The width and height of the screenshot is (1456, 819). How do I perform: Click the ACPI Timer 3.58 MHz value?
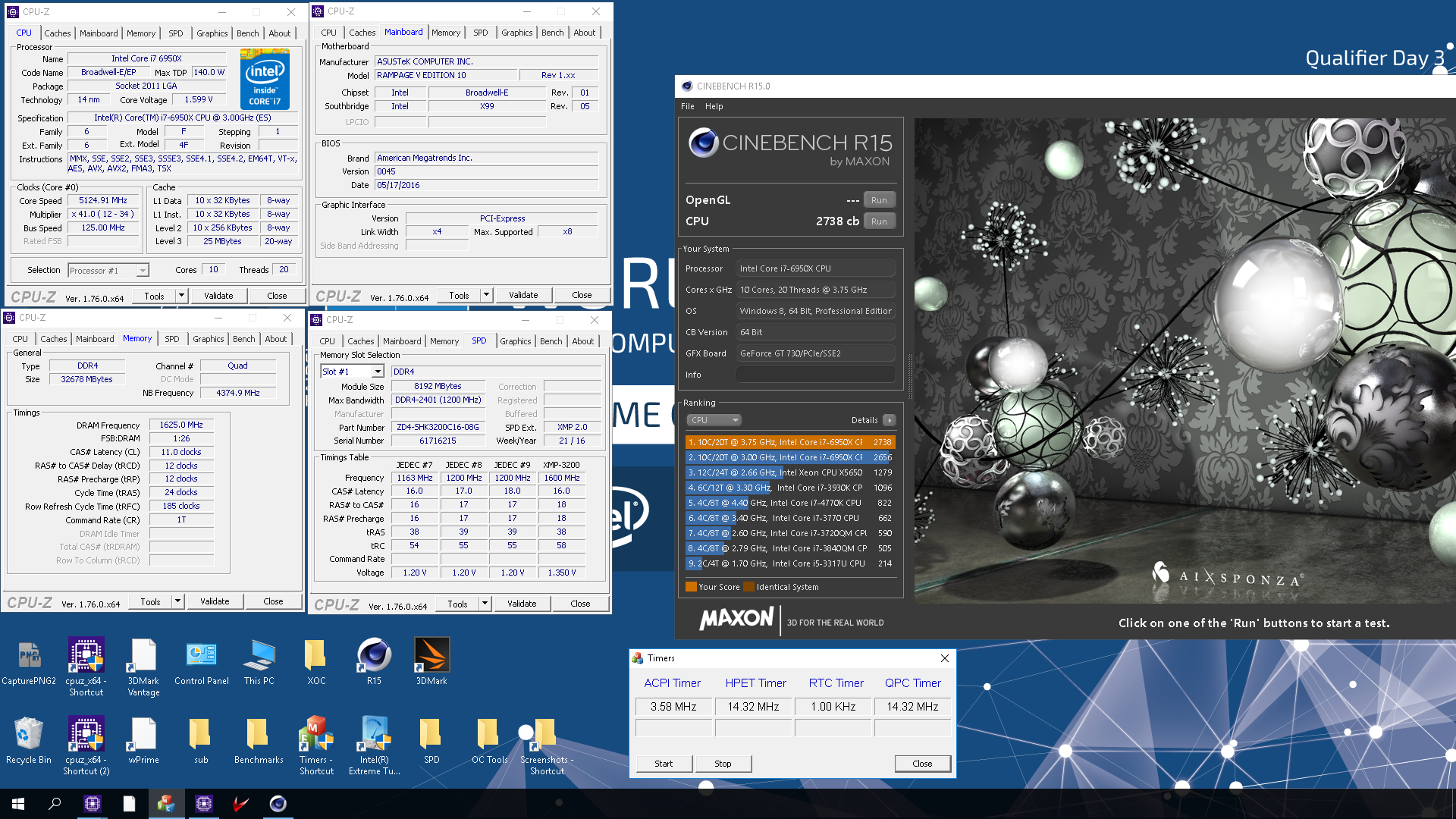tap(673, 707)
